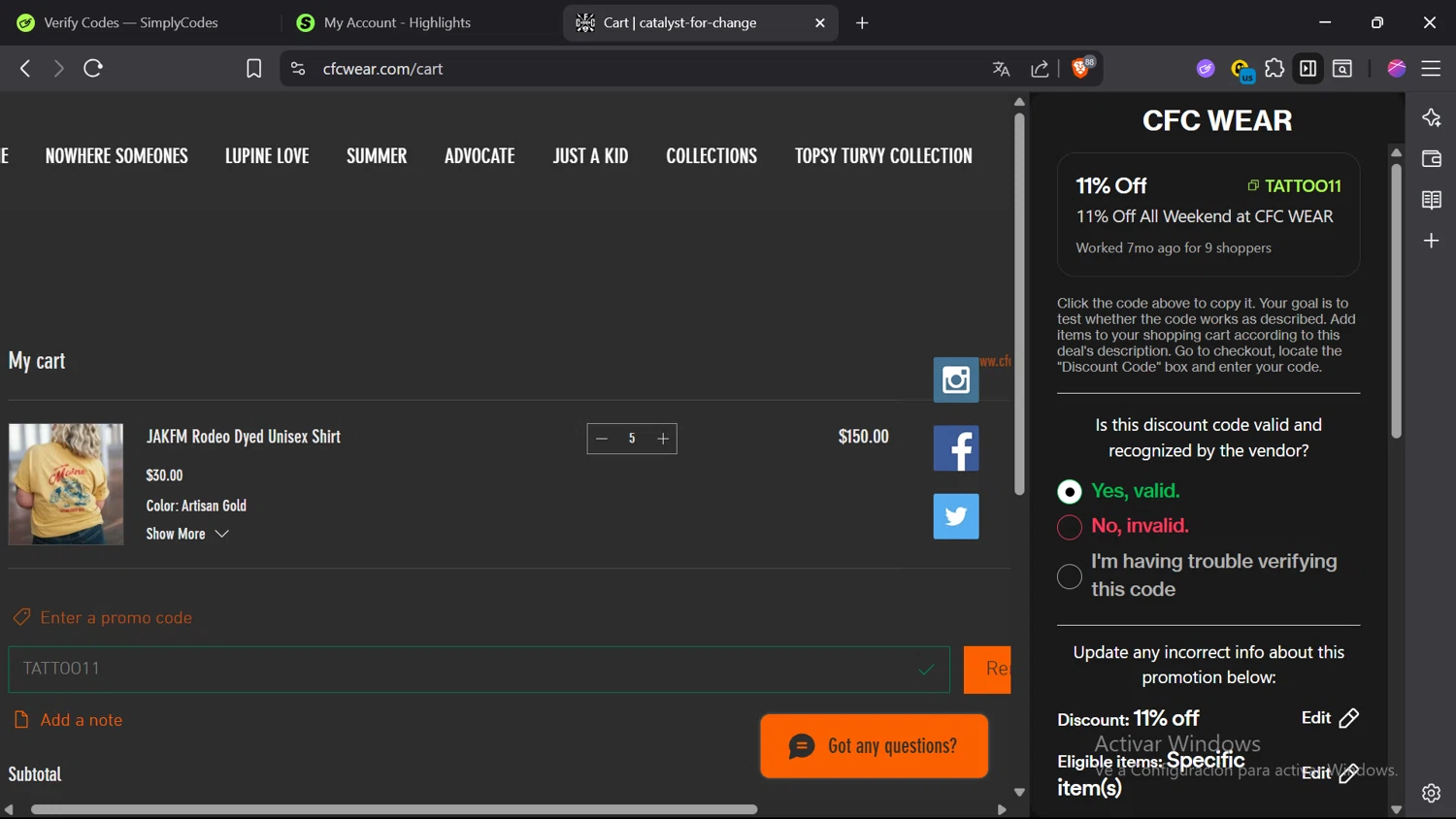Open the translate page icon
The width and height of the screenshot is (1456, 819).
[1002, 69]
